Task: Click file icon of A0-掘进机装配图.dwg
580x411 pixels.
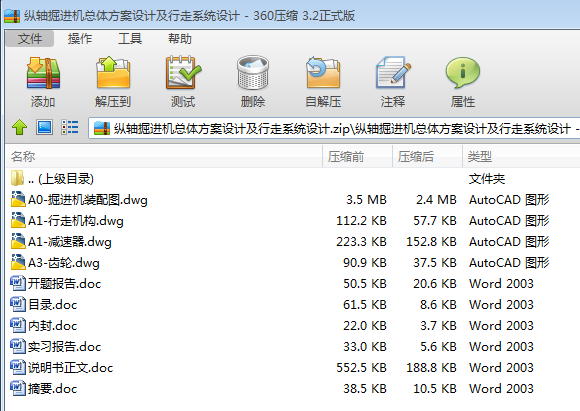Action: pos(18,199)
